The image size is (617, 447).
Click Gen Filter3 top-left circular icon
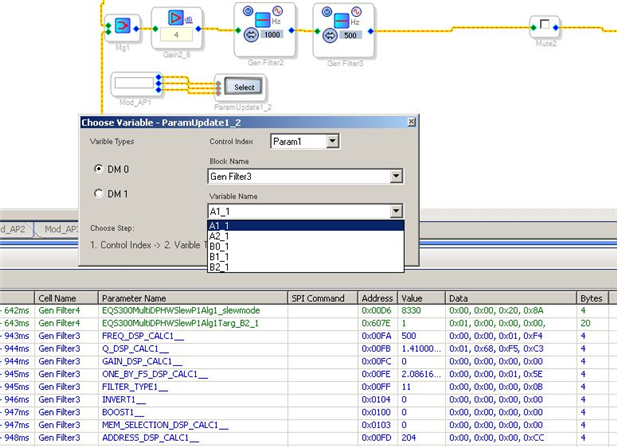327,11
